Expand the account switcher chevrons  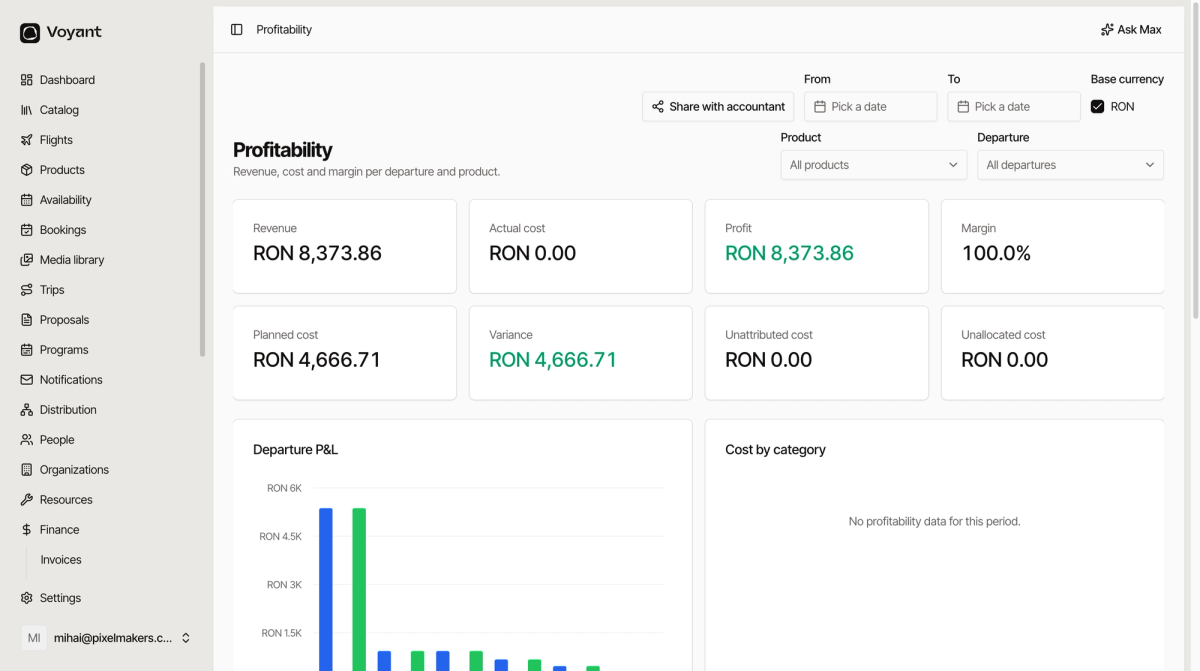tap(186, 638)
